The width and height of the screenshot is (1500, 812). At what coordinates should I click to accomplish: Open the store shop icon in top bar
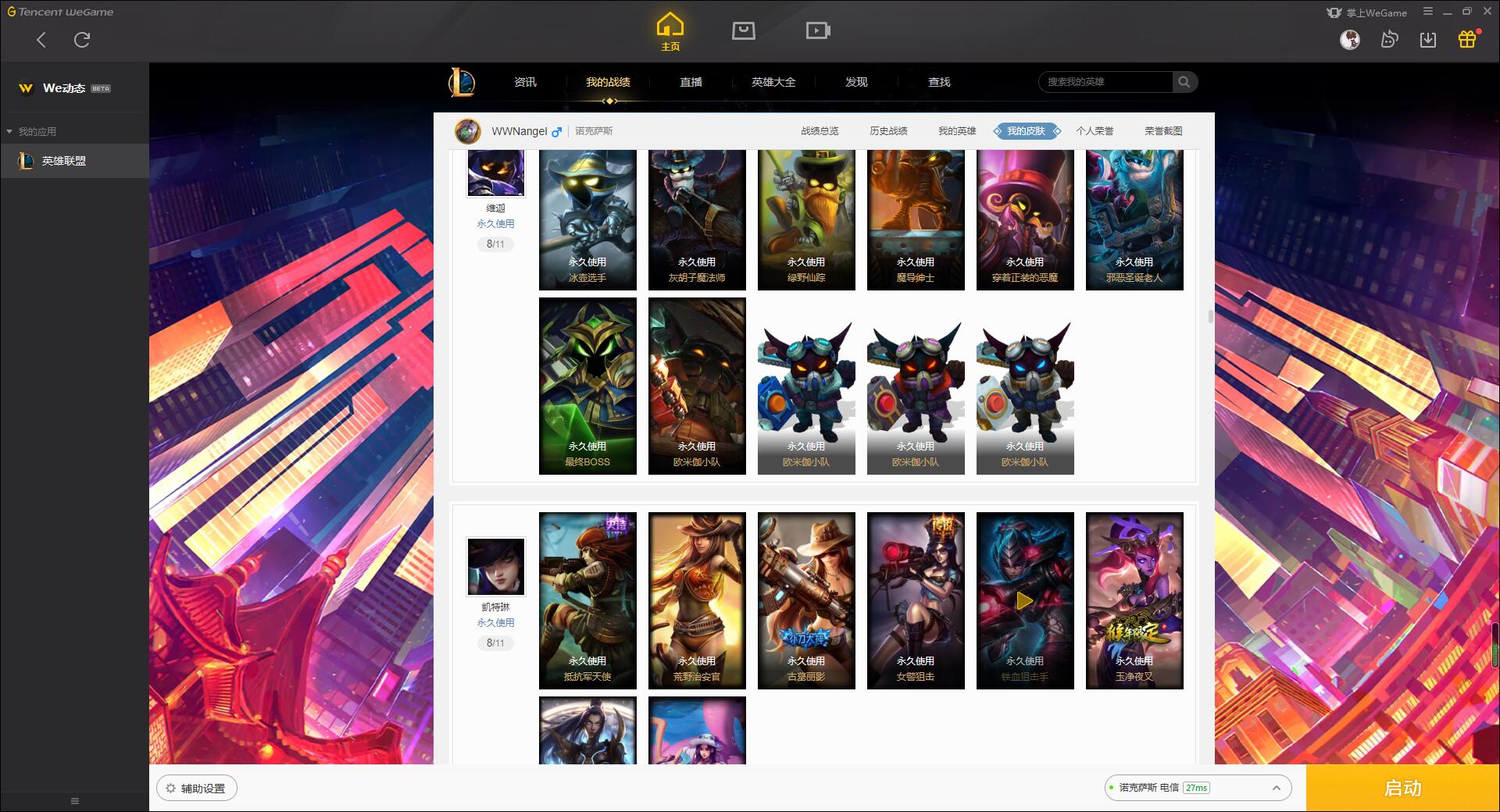743,30
